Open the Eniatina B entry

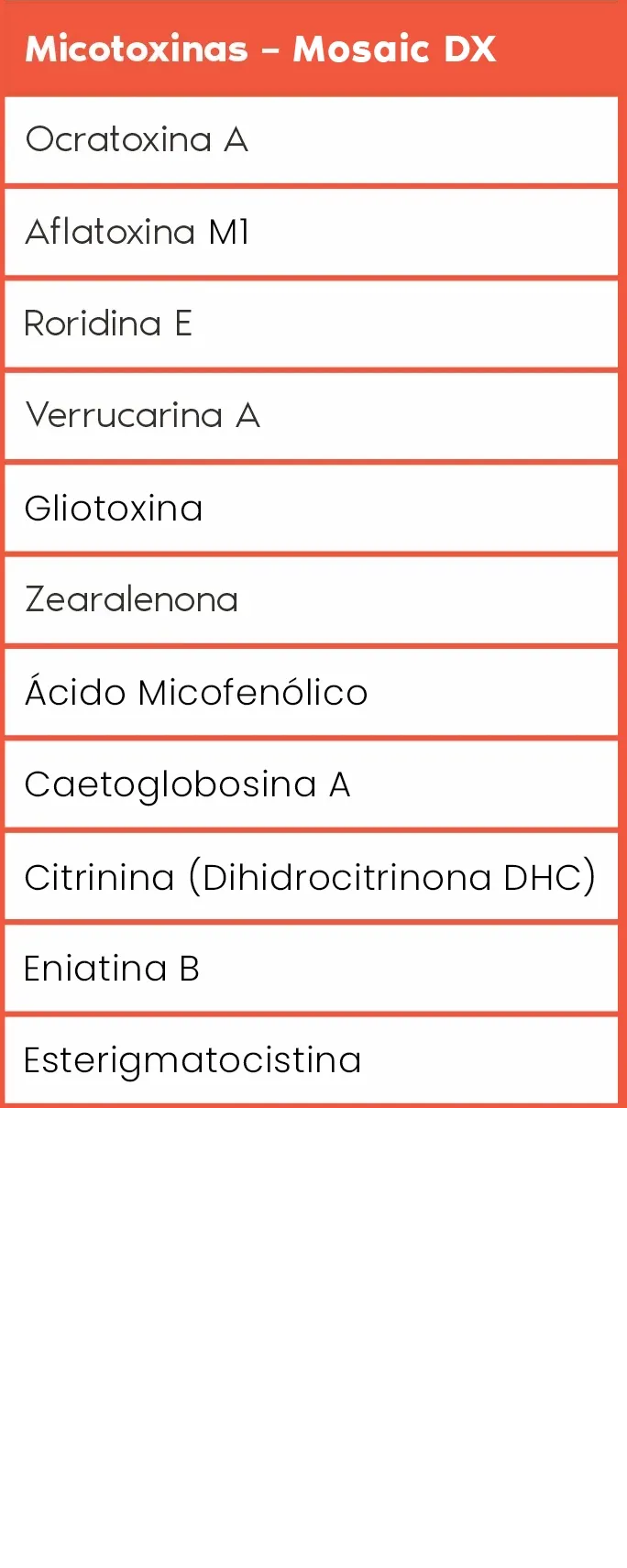coord(312,969)
